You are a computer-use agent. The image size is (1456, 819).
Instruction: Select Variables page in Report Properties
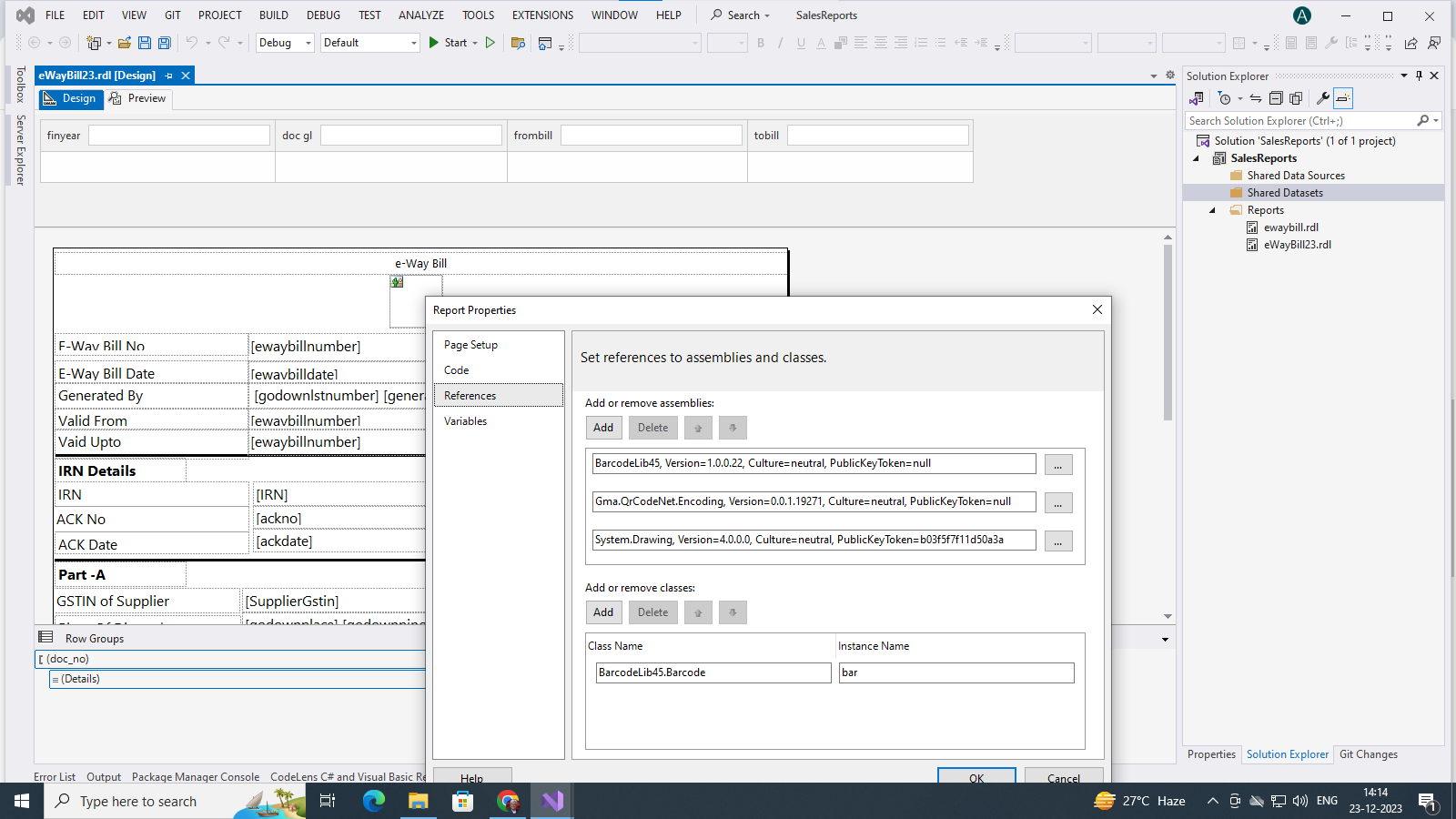tap(499, 421)
